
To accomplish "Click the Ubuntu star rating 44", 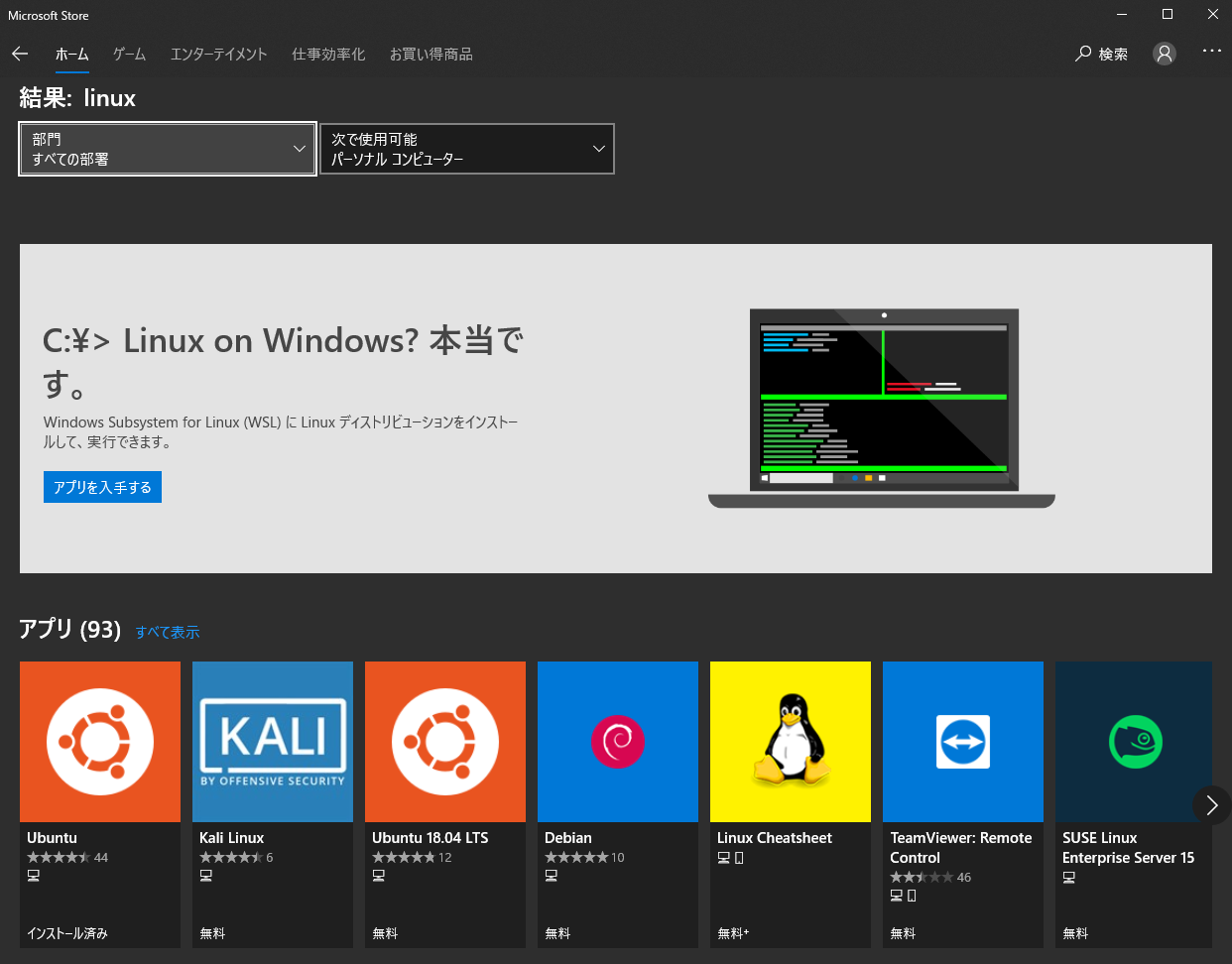I will point(67,858).
